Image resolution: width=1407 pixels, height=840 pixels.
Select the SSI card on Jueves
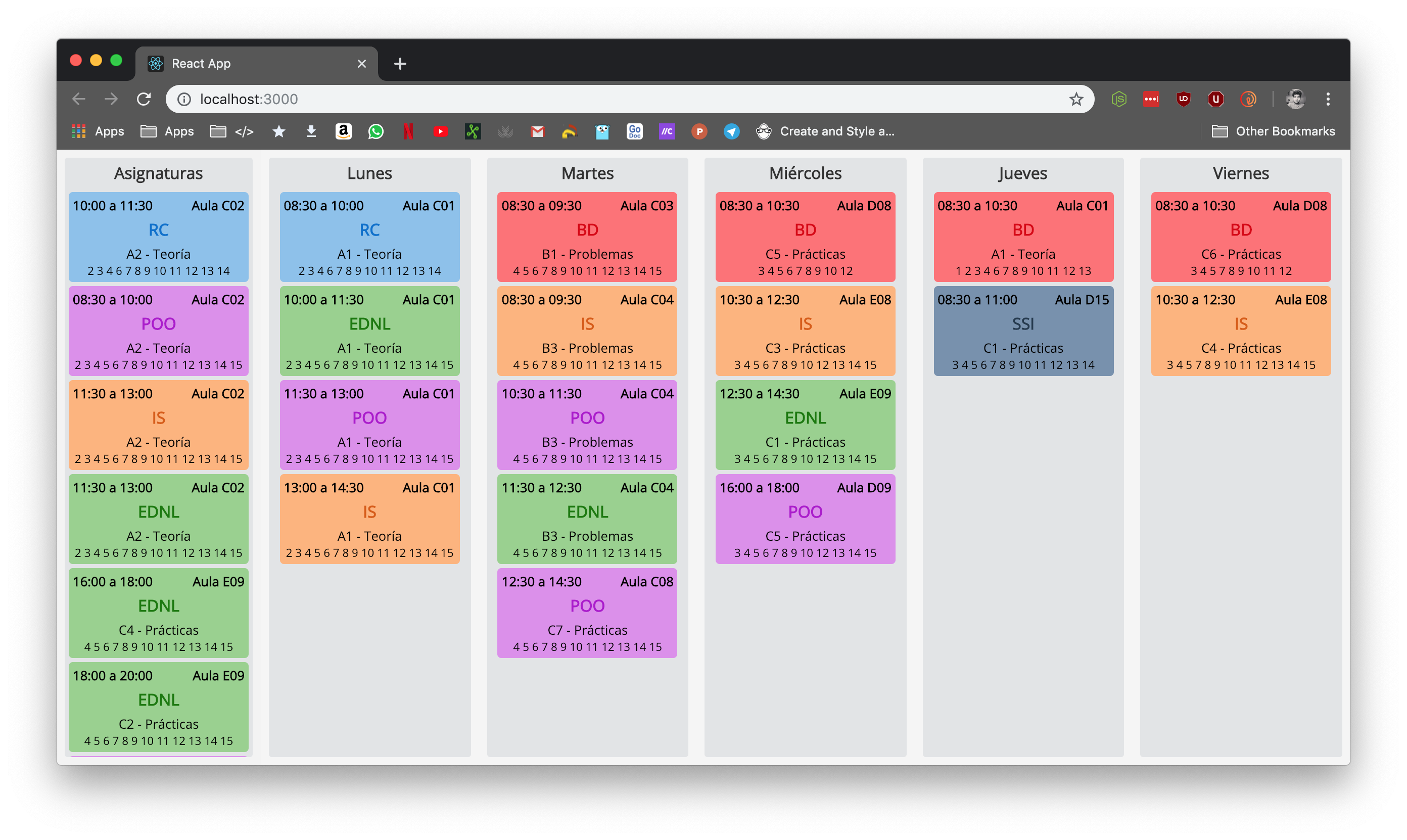1023,331
